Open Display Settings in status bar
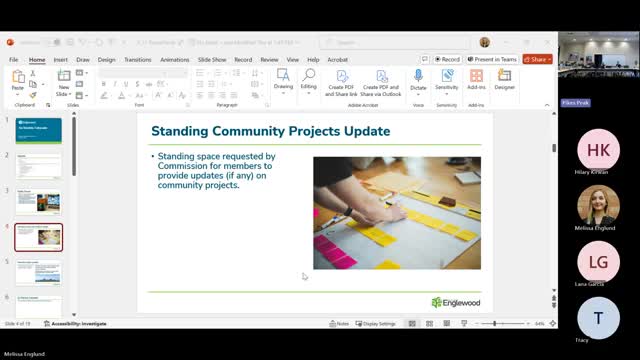 (x=376, y=324)
